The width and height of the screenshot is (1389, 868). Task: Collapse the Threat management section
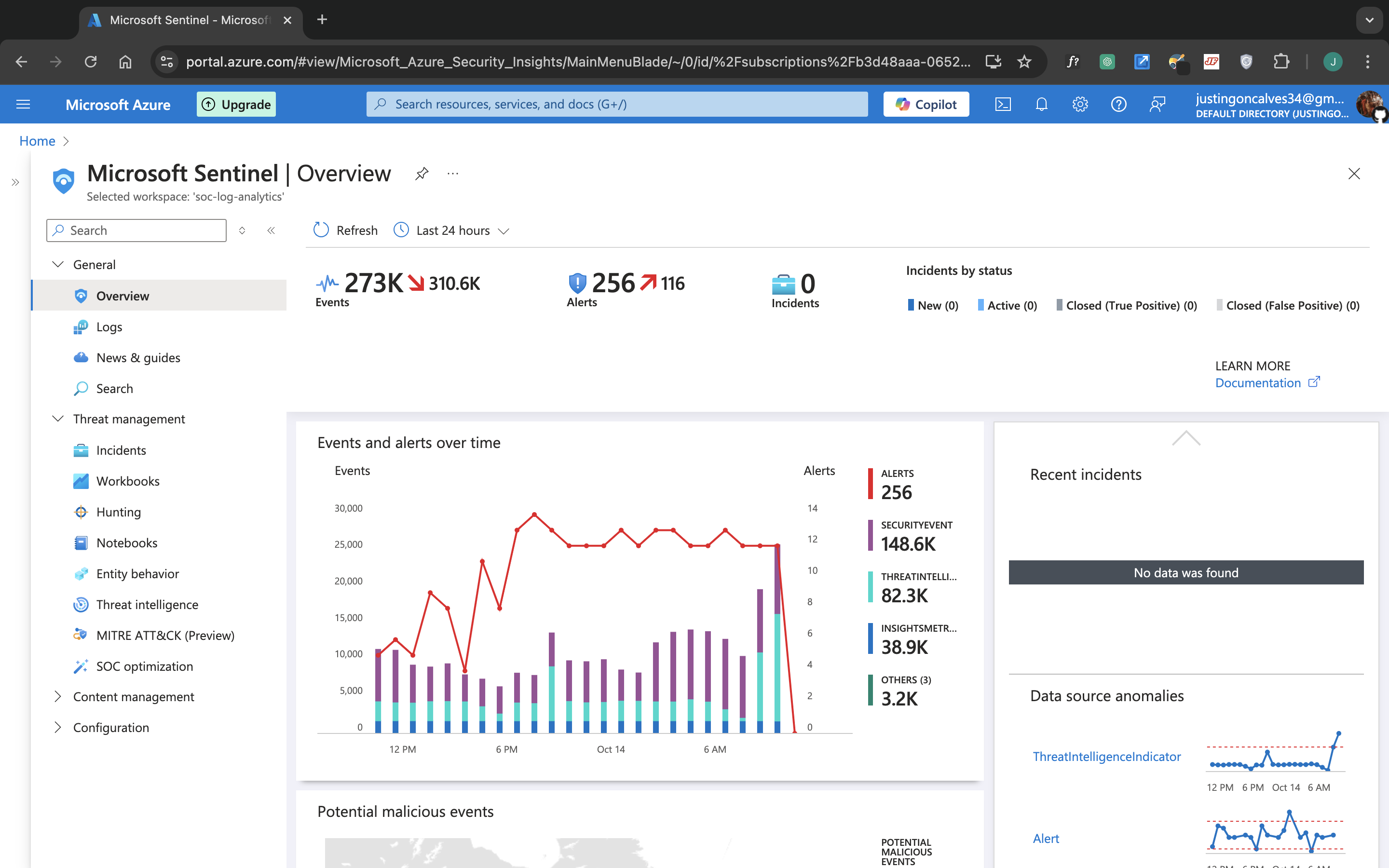click(58, 419)
